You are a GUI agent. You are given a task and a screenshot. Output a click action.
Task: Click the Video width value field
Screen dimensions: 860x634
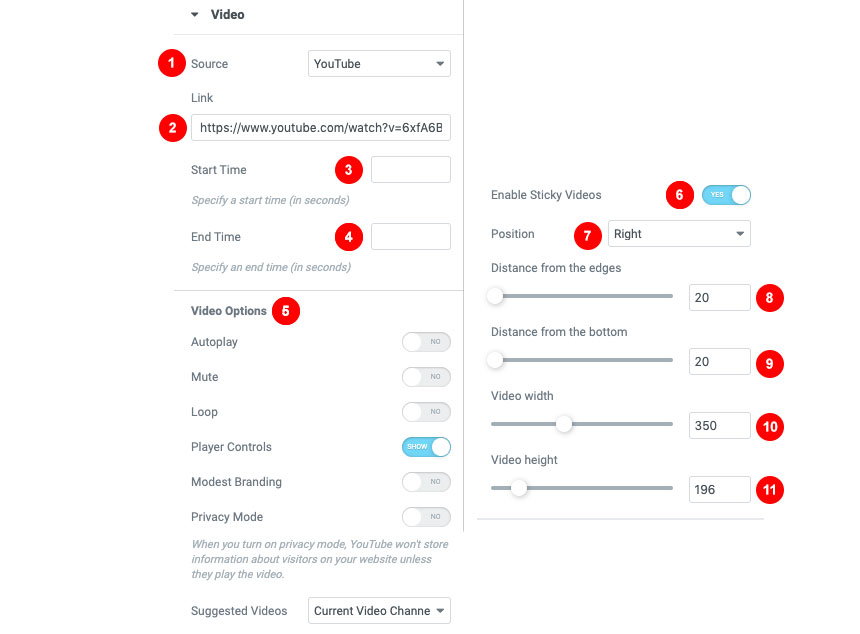click(x=719, y=425)
